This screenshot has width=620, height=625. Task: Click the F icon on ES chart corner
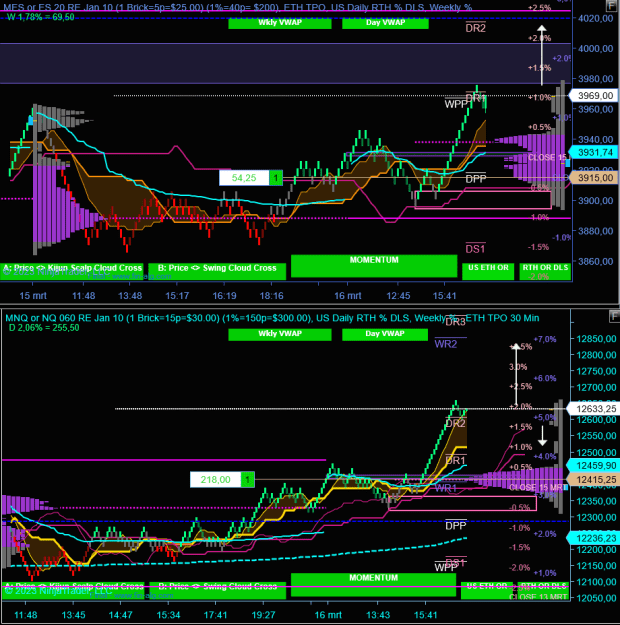(x=612, y=6)
